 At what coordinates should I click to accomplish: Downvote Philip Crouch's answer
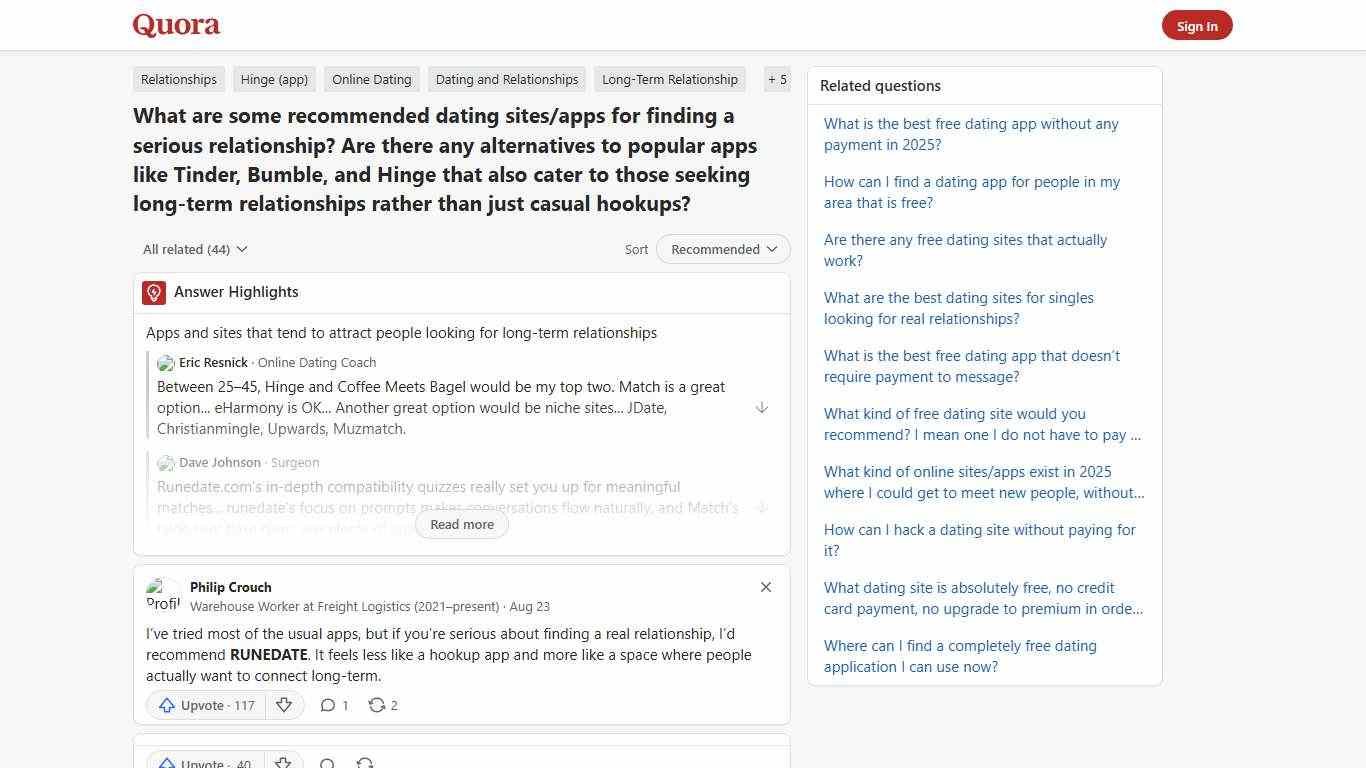pos(284,705)
